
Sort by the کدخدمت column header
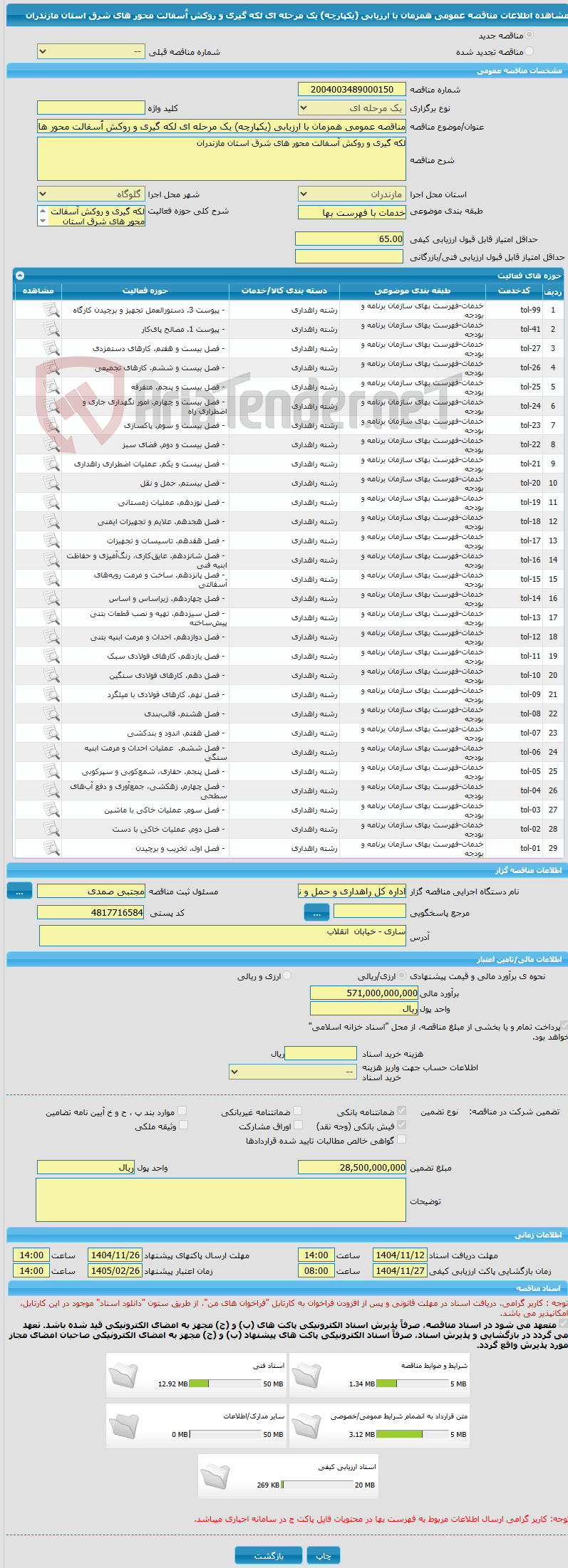click(514, 291)
